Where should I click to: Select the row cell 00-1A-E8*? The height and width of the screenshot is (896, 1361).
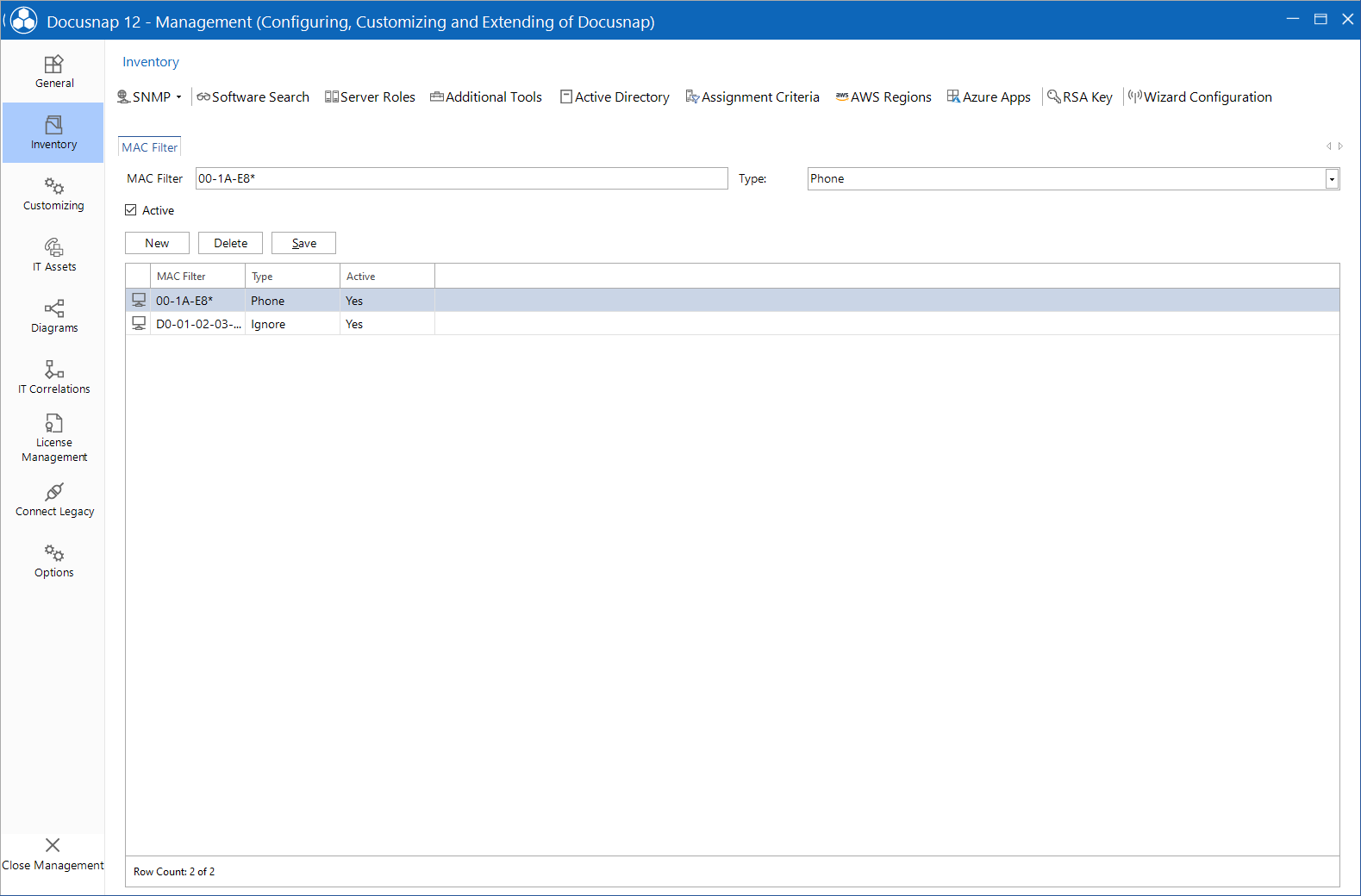point(197,300)
